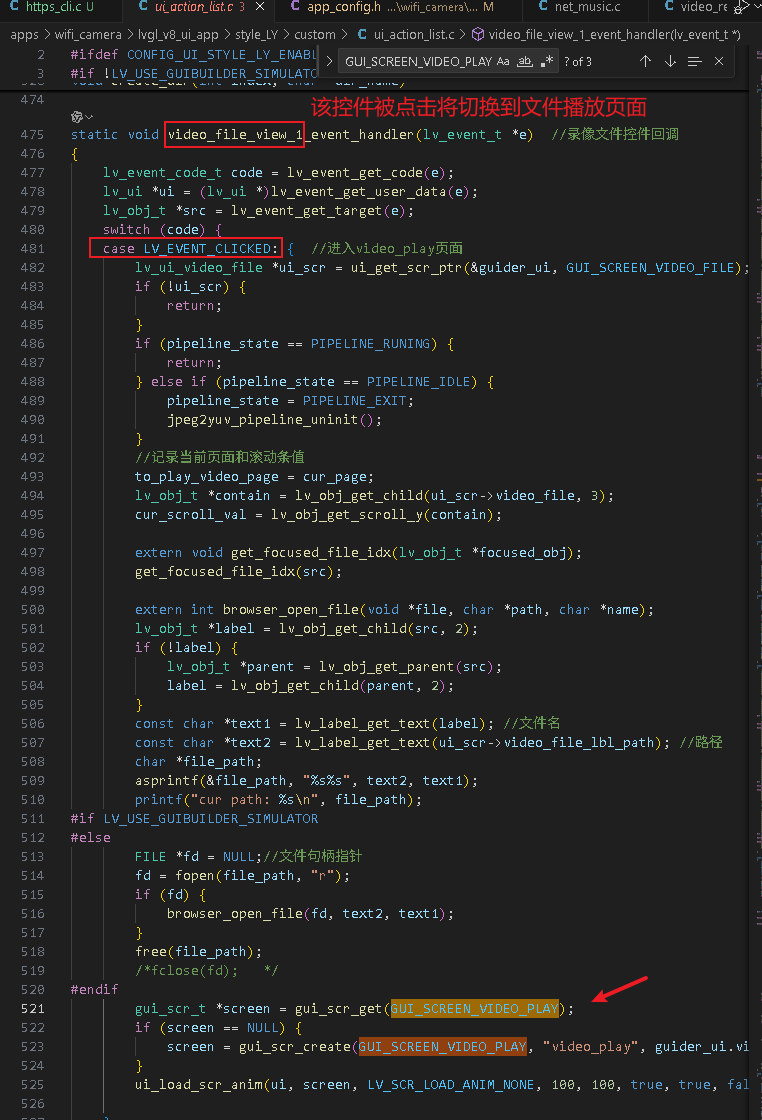Expand the replace field in find widget
This screenshot has height=1120, width=762.
click(329, 61)
